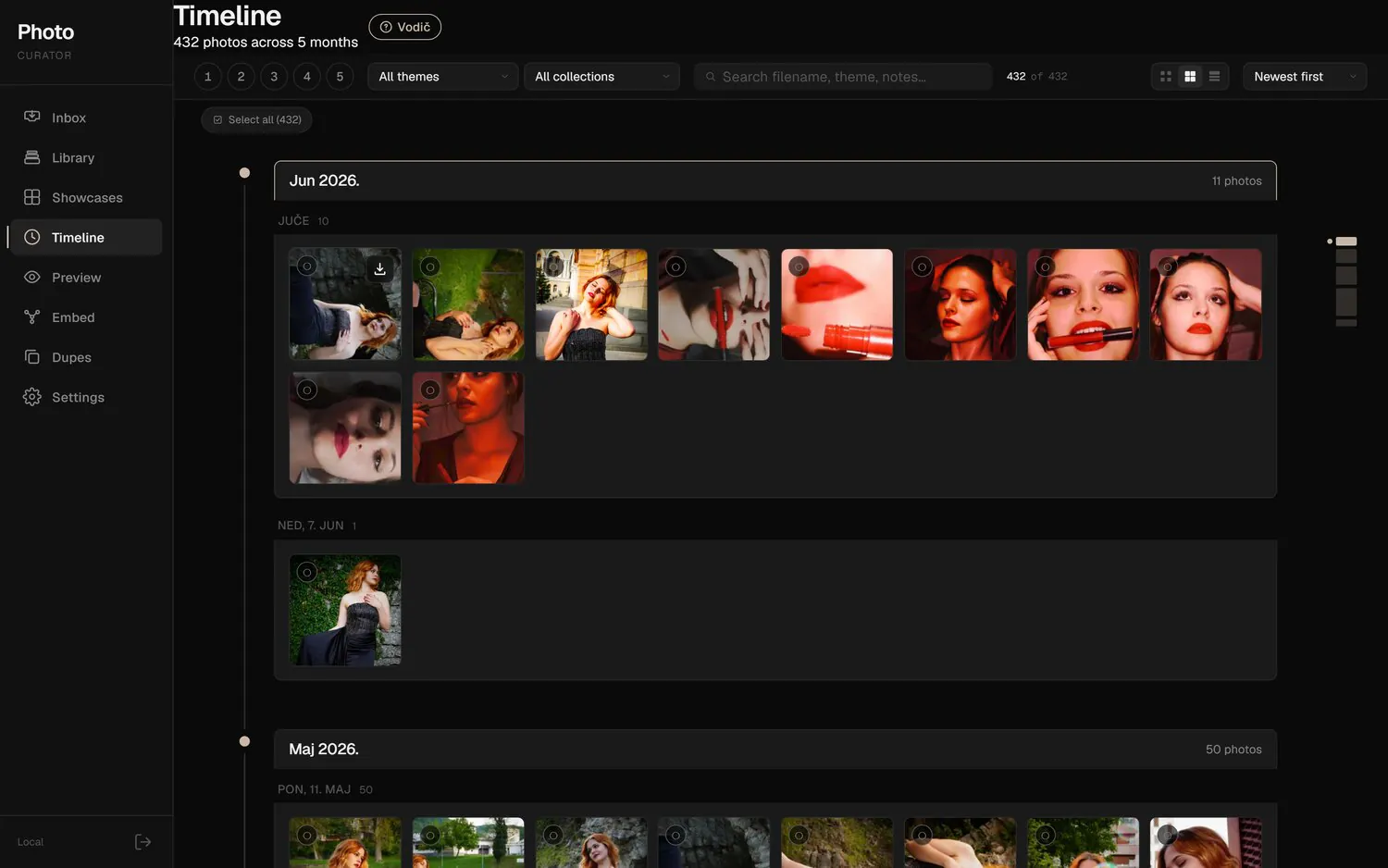Click the logout icon beside Local
This screenshot has height=868, width=1388.
pos(143,841)
